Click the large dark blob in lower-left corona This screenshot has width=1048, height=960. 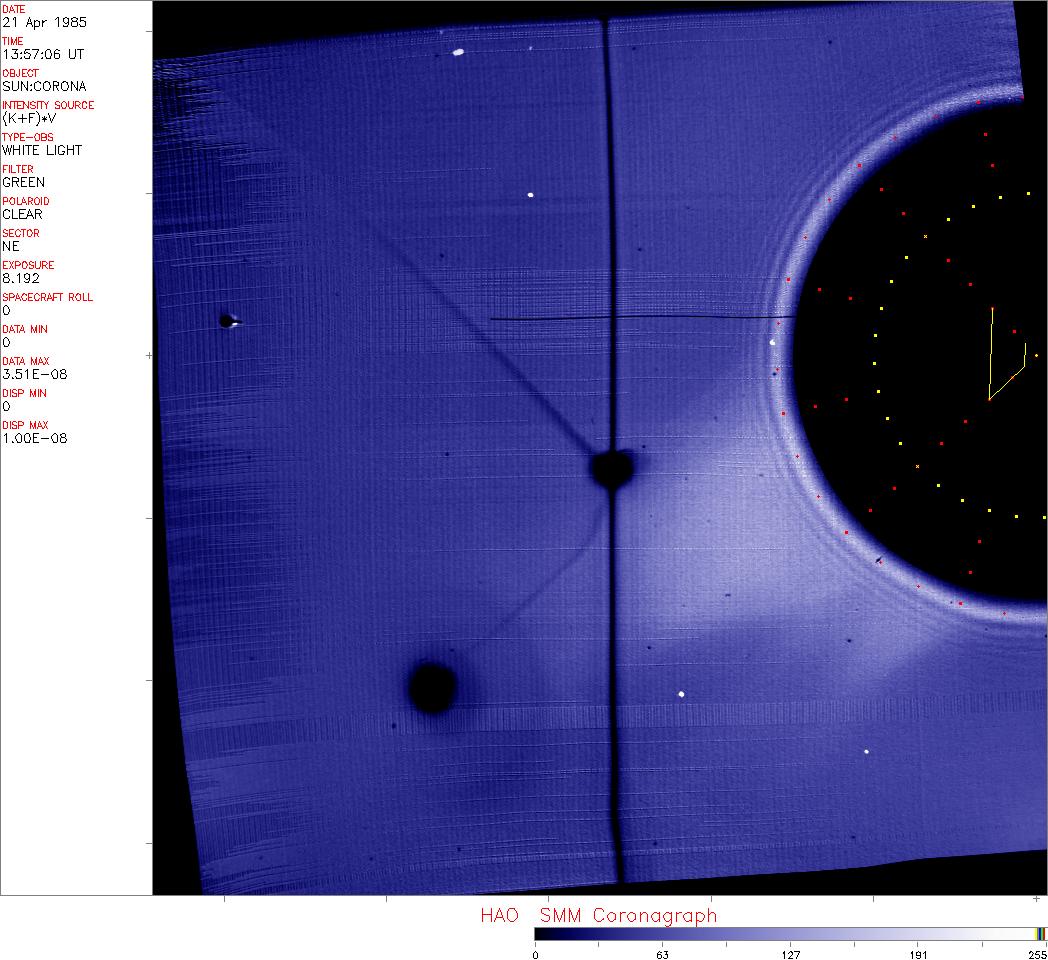tap(433, 686)
